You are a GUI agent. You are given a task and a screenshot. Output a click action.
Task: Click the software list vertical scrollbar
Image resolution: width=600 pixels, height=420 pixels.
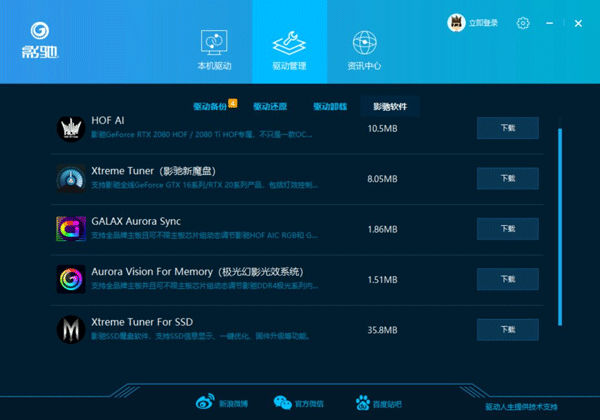point(560,227)
